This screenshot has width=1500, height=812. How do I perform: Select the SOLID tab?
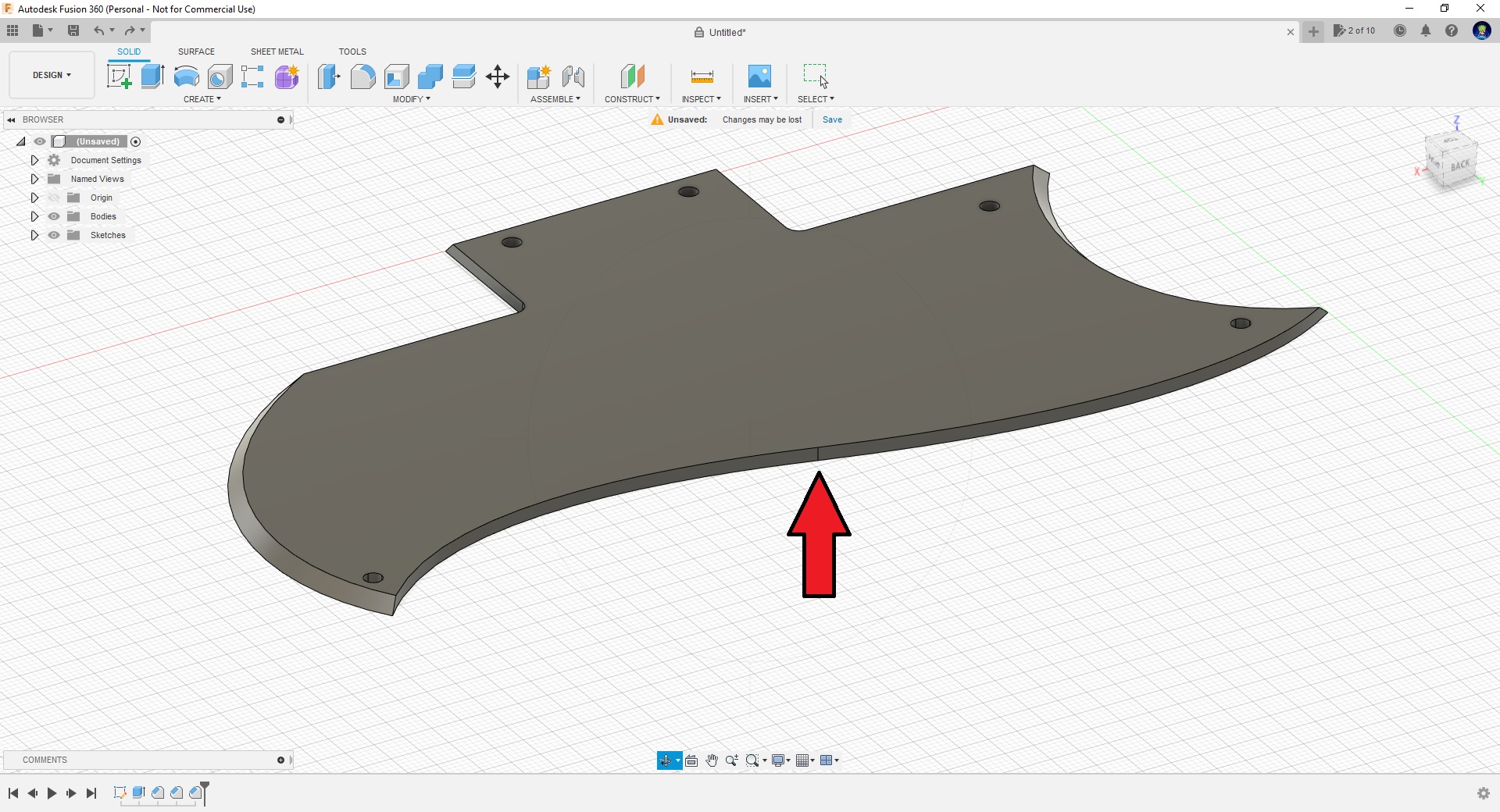click(129, 52)
